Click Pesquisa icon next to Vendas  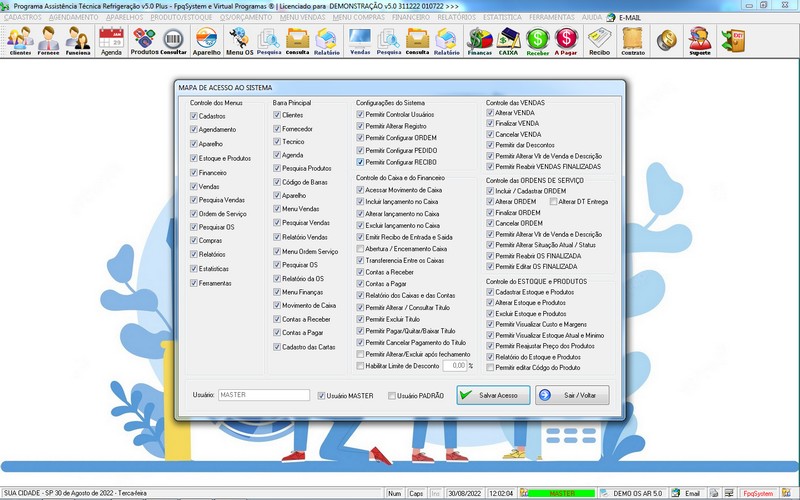(389, 41)
